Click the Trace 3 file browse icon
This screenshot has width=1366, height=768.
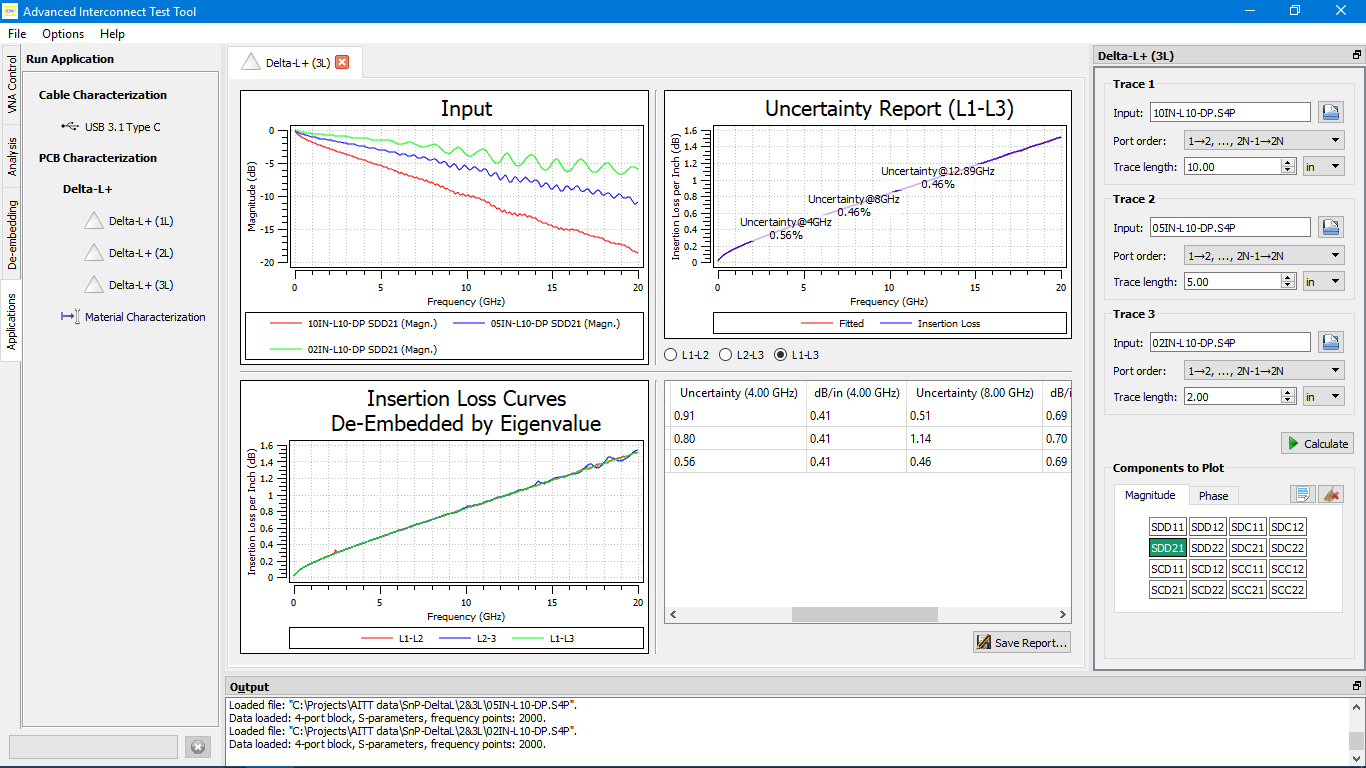1329,342
